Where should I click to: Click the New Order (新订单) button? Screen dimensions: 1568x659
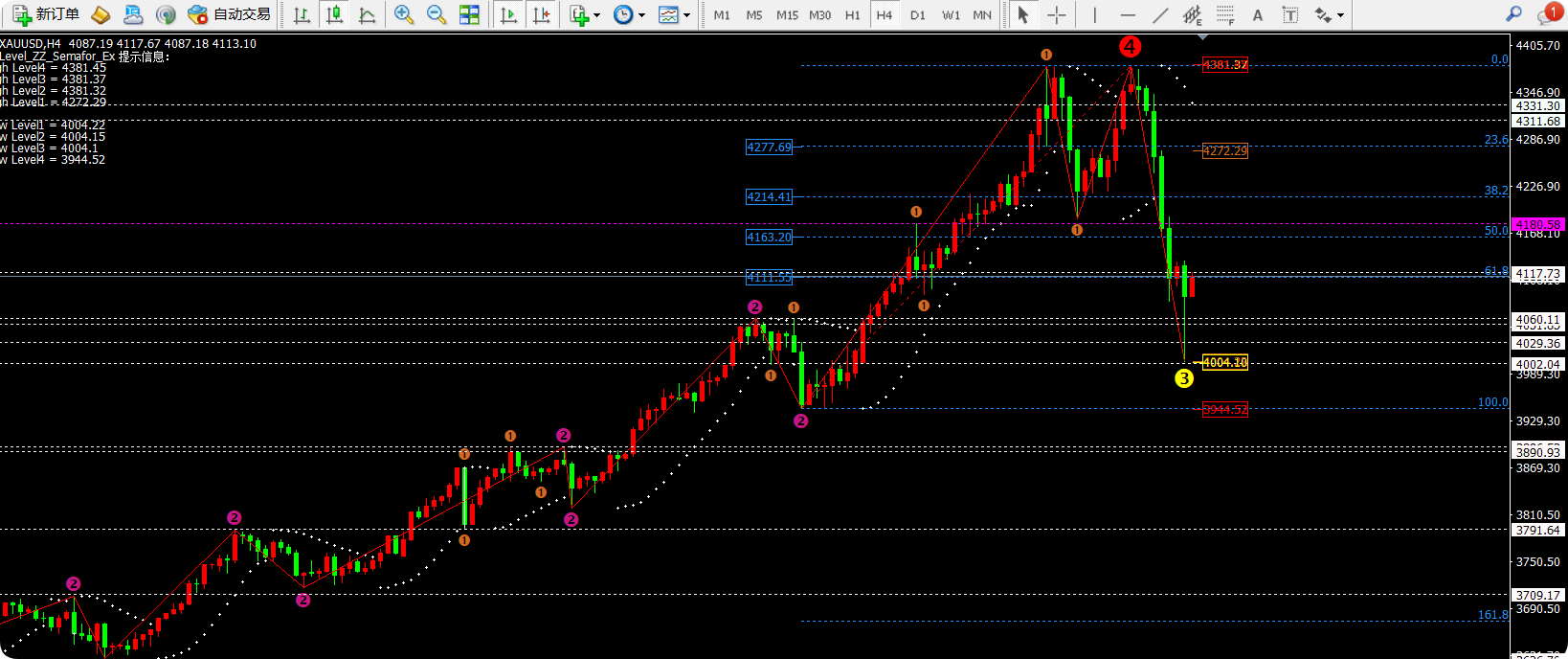46,14
